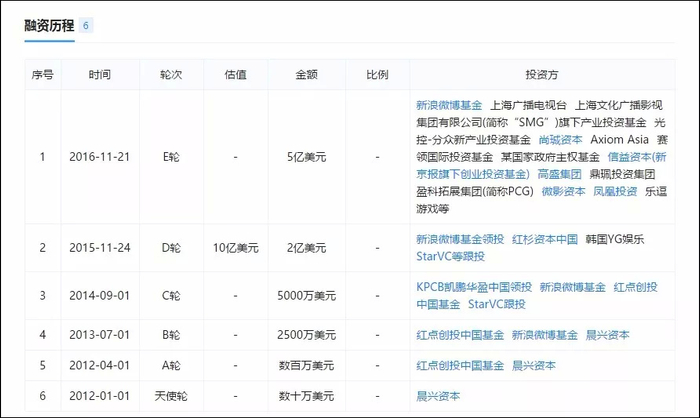Image resolution: width=700 pixels, height=418 pixels.
Task: Click the text 韩国YG娱乐
Action: tap(615, 239)
